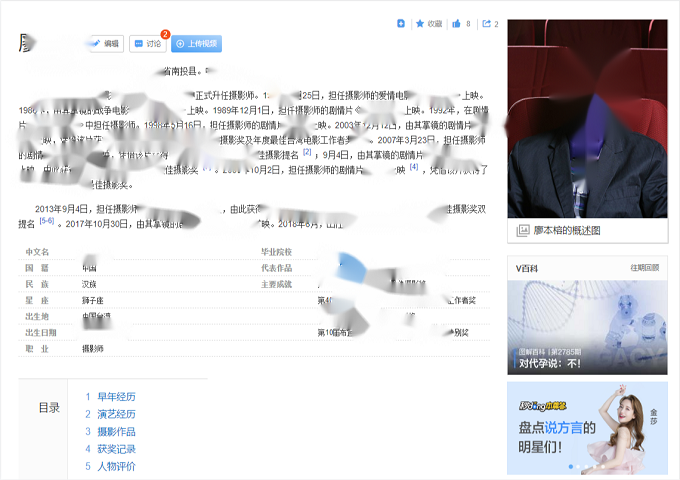Like the entry with the thumbs-up icon
This screenshot has height=480, width=680.
(456, 23)
